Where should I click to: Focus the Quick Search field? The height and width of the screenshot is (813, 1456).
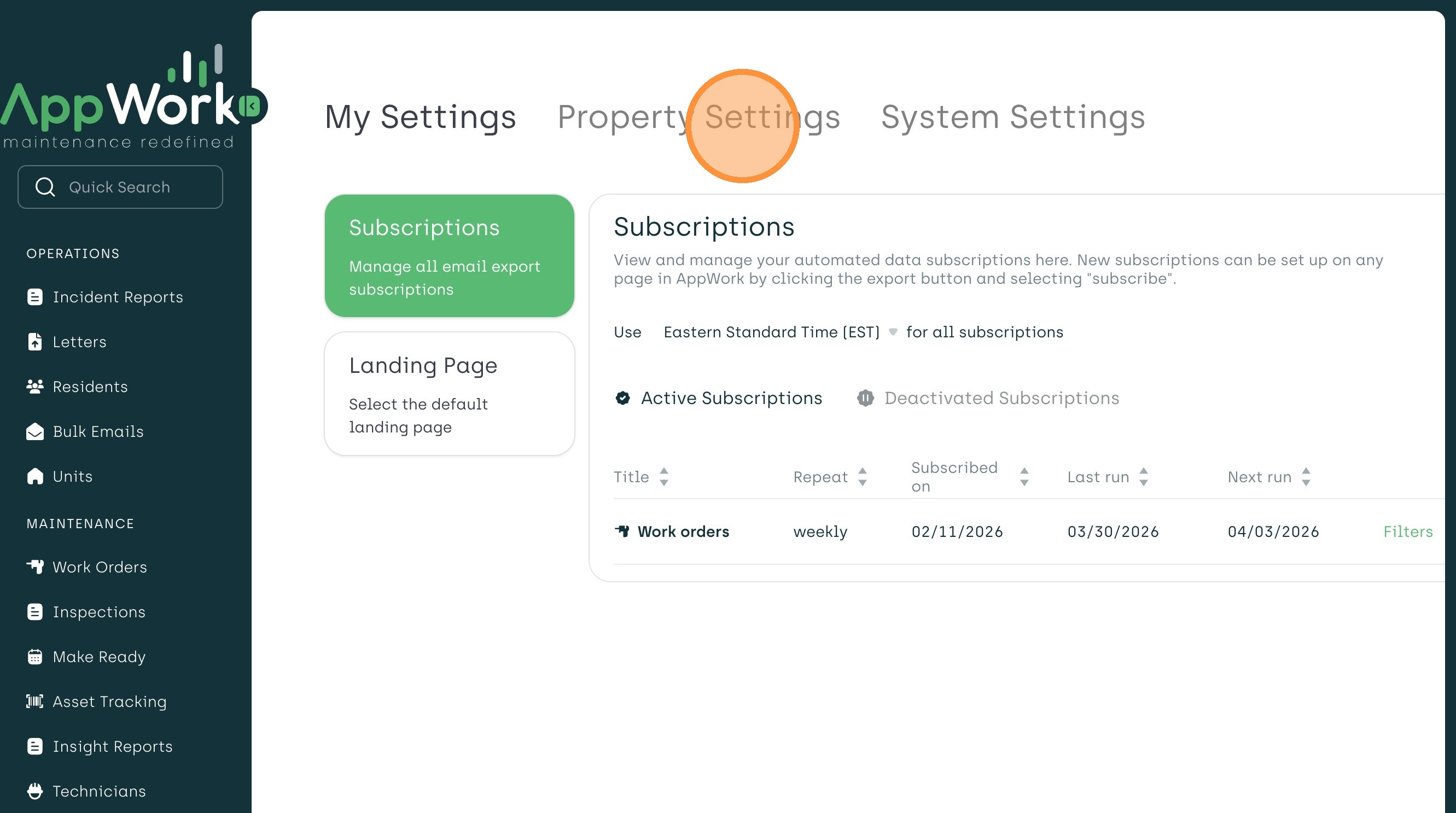120,187
